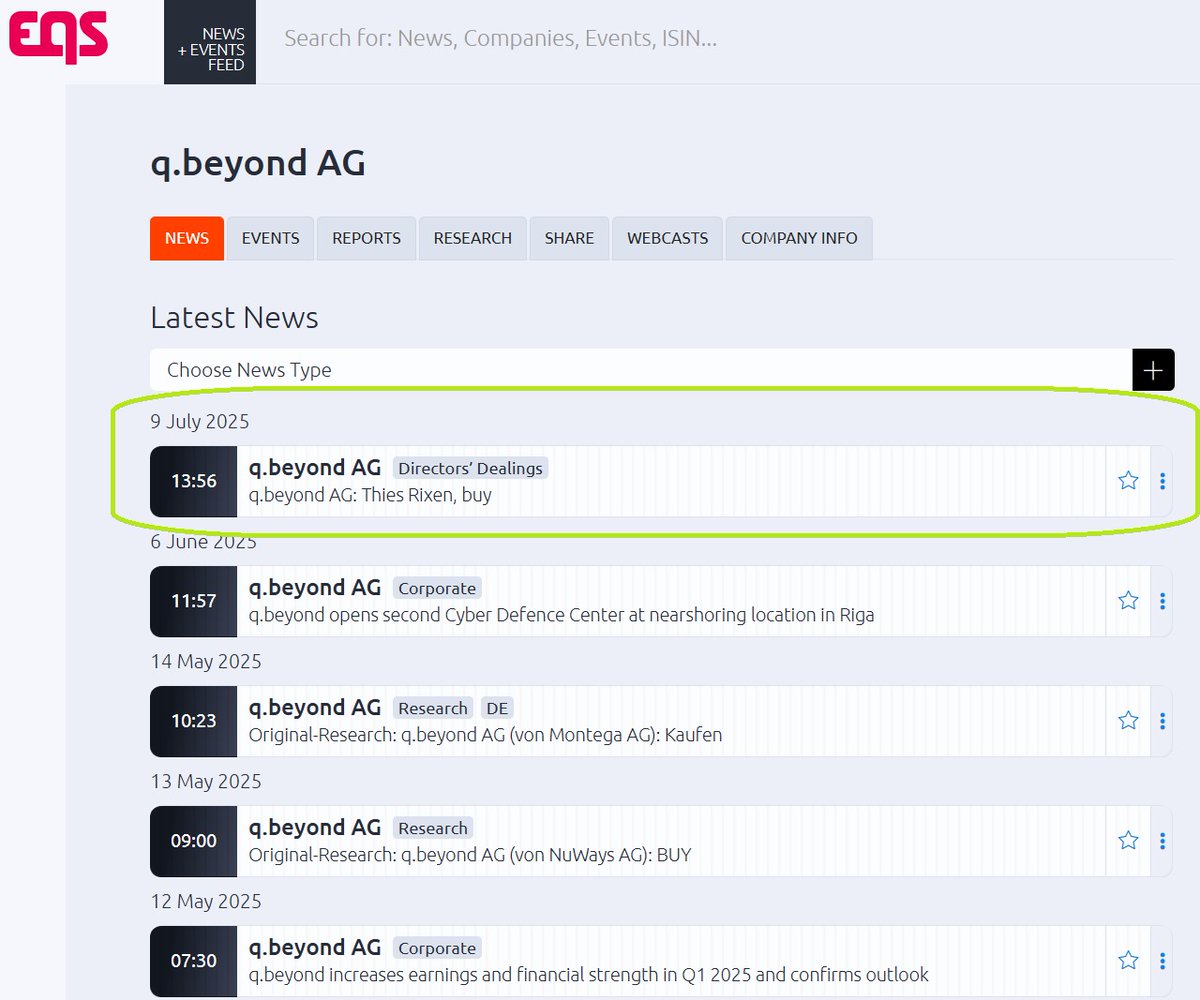Viewport: 1200px width, 1000px height.
Task: Open more options for NuWays AG research item
Action: 1162,841
